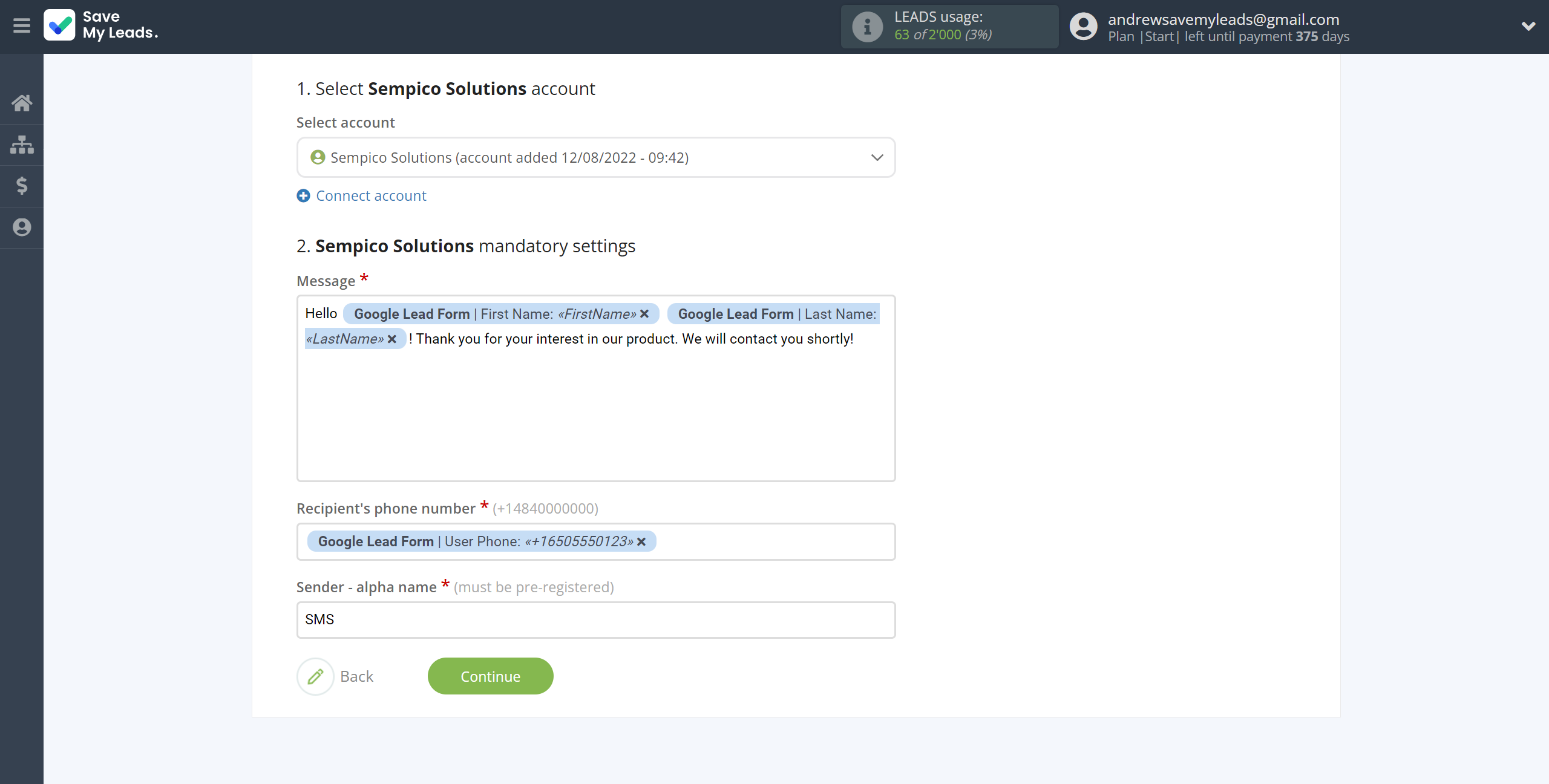Click the Back pencil icon
Image resolution: width=1549 pixels, height=784 pixels.
[x=315, y=676]
